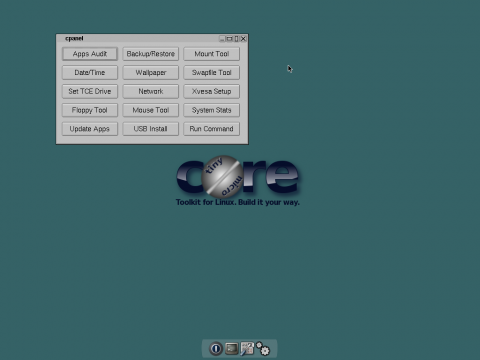View System Stats
The height and width of the screenshot is (360, 480).
click(211, 110)
